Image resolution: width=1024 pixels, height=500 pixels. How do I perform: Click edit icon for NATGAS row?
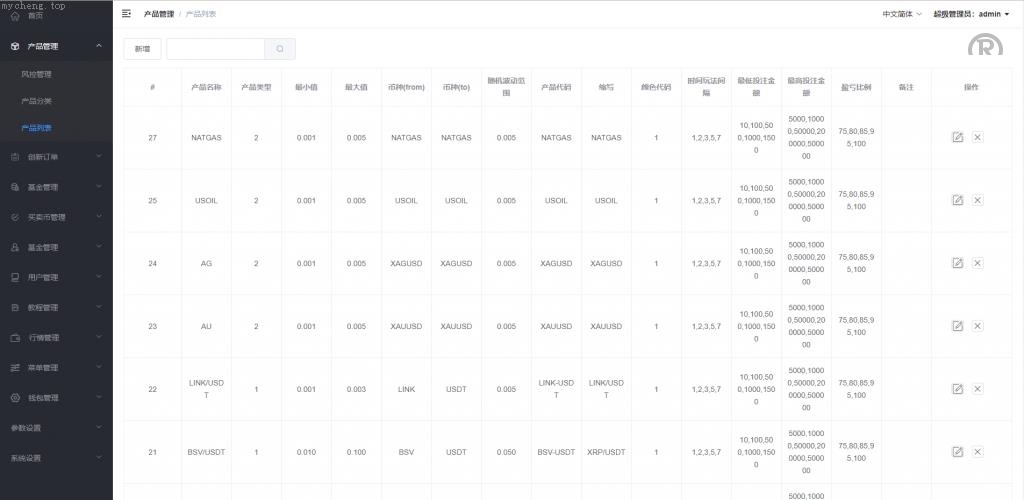[957, 137]
